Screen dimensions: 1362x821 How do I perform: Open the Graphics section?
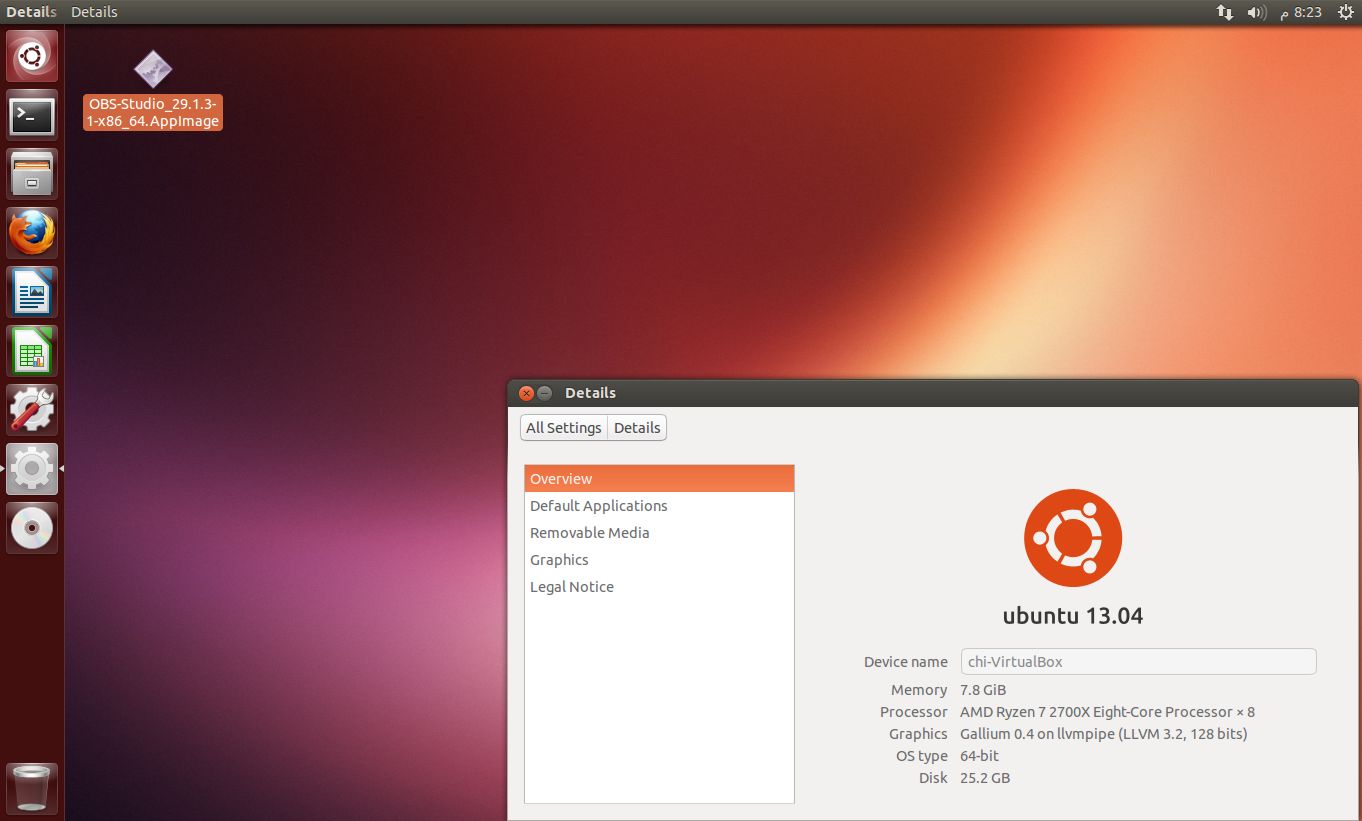pos(659,560)
